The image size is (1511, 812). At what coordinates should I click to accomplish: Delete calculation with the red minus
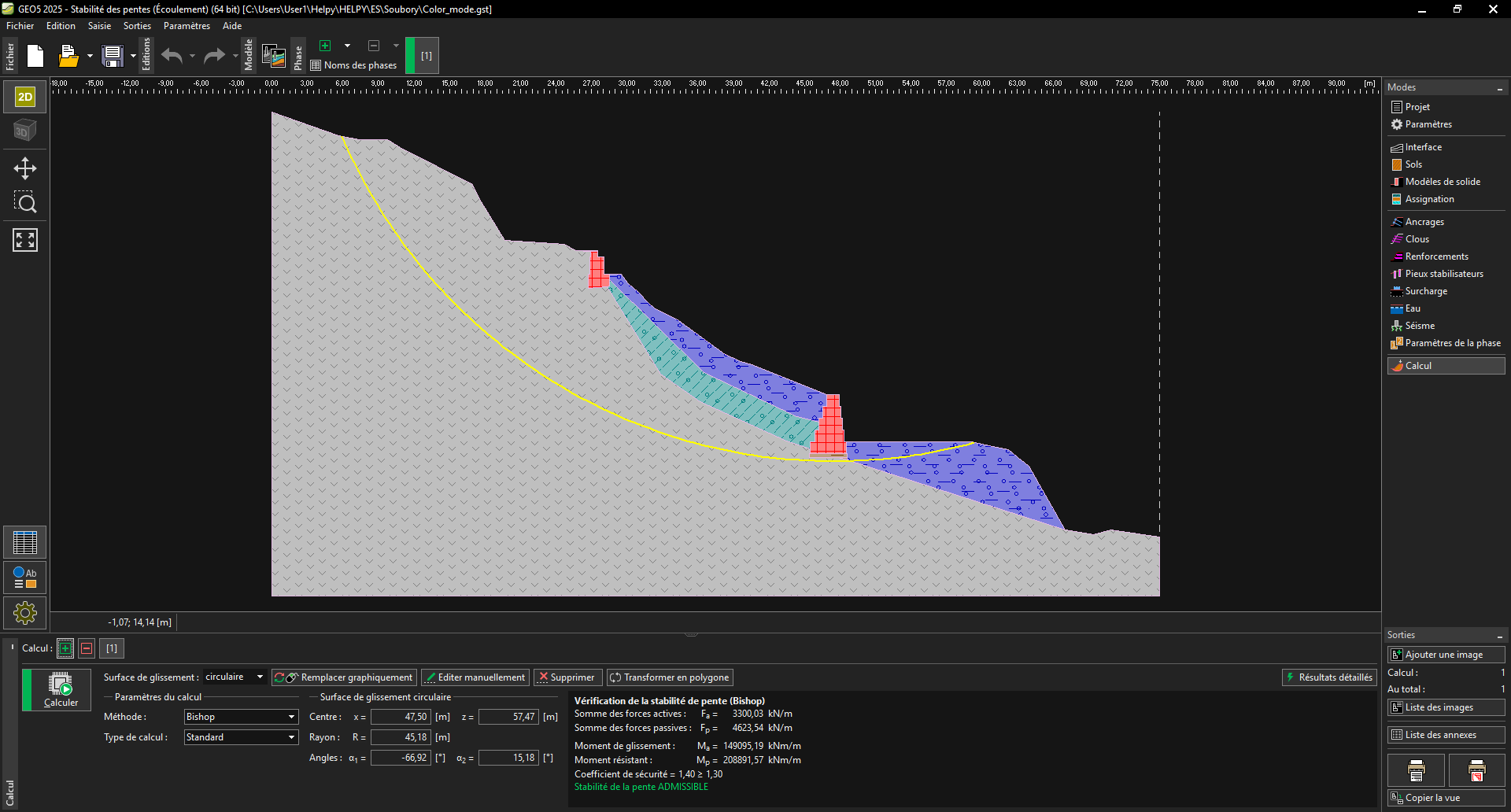pos(87,648)
